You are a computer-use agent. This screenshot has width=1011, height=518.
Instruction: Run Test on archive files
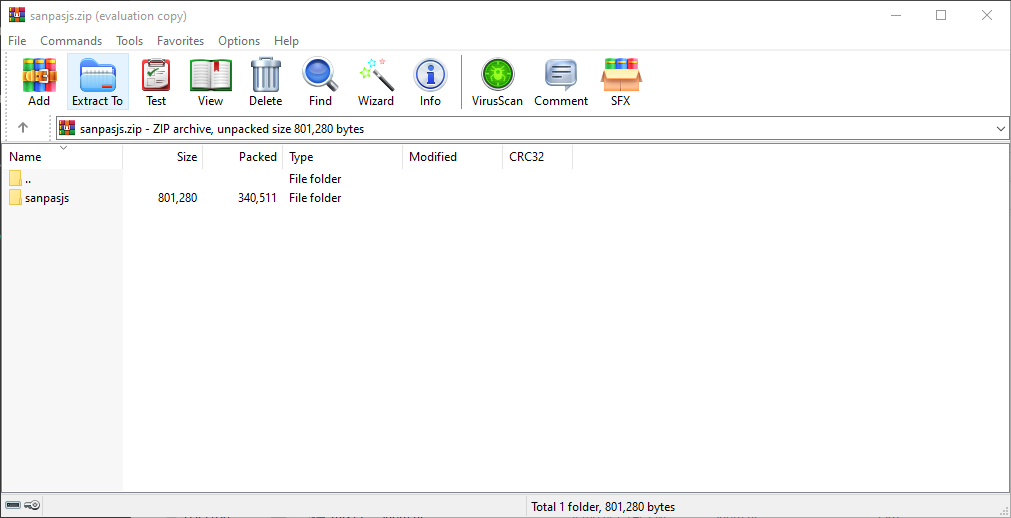(156, 81)
